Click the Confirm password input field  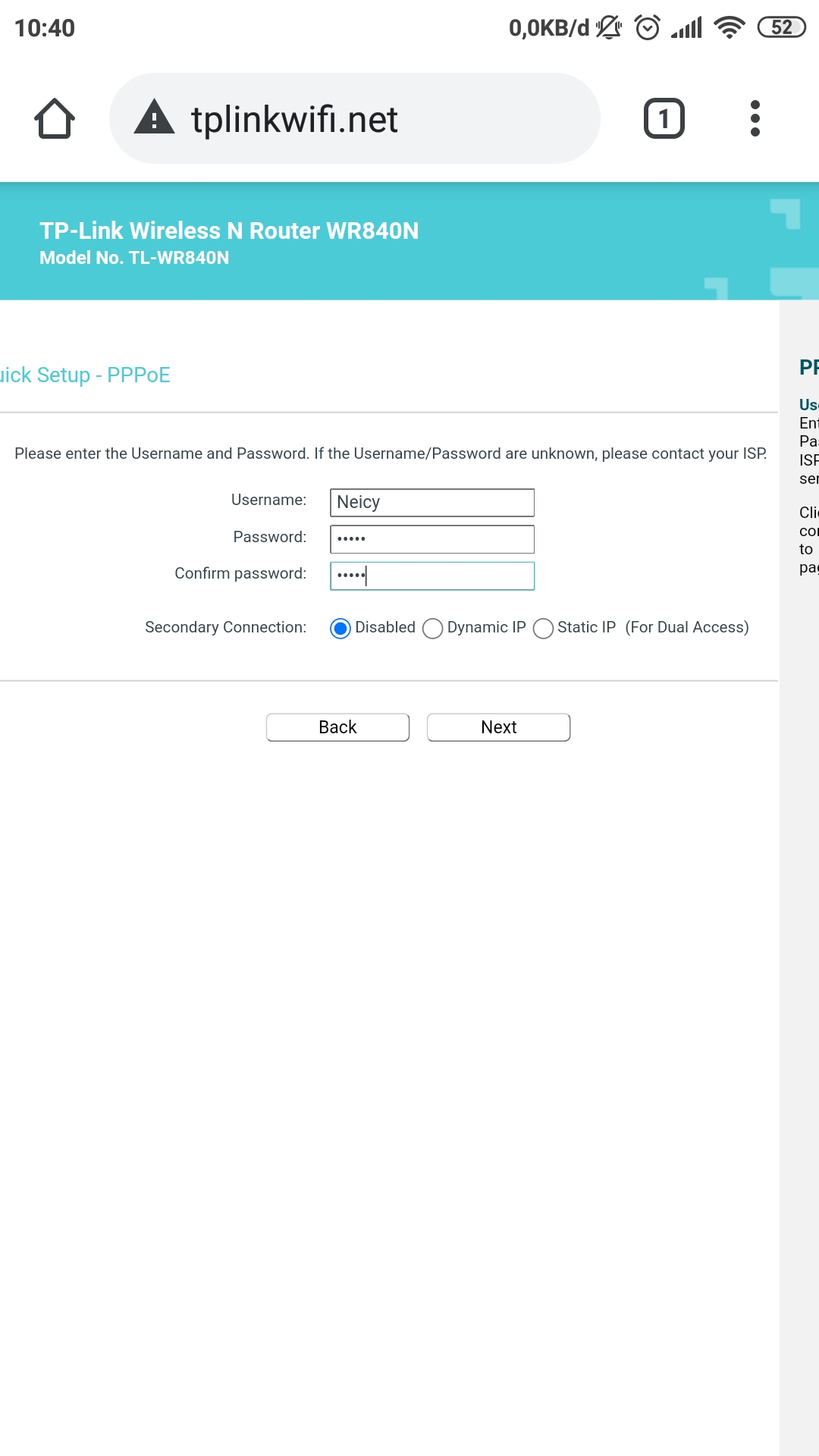pos(432,576)
